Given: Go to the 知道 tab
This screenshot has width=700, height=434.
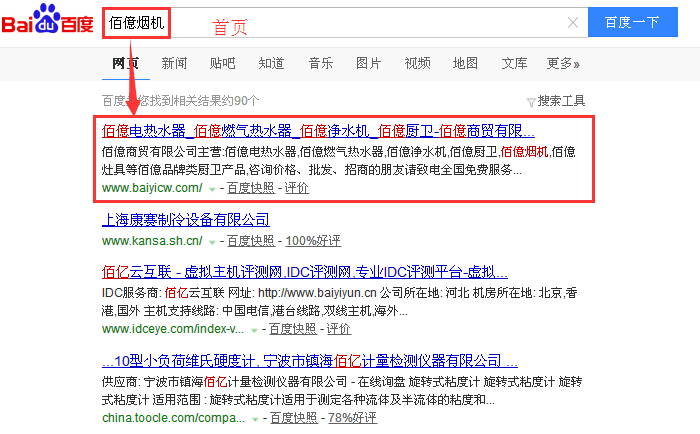Looking at the screenshot, I should click(271, 63).
